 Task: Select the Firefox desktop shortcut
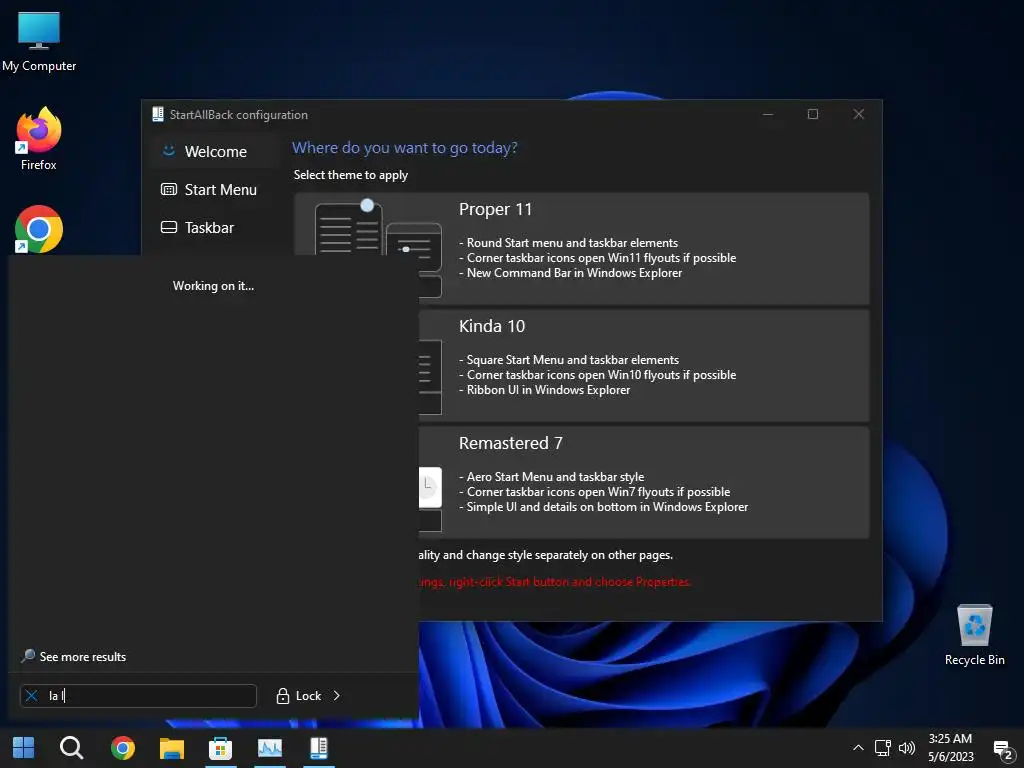click(39, 139)
